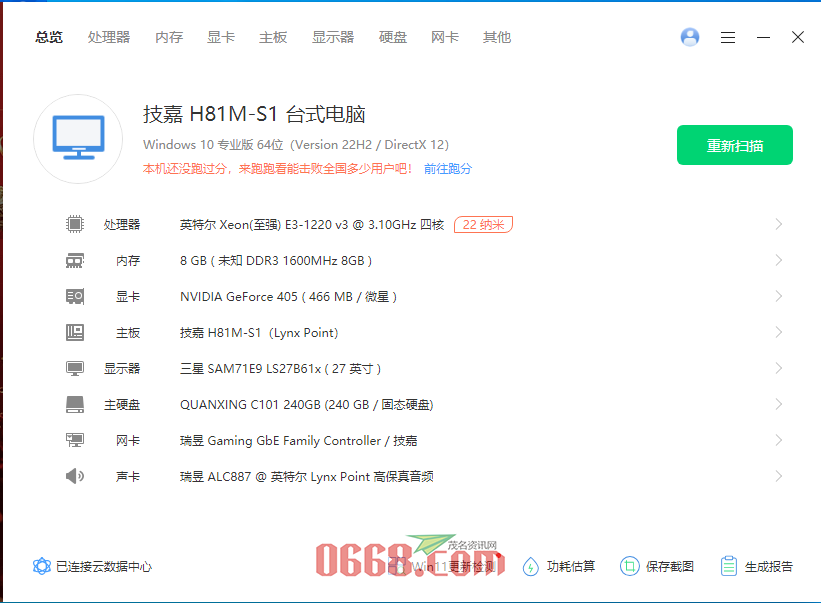The image size is (821, 603).
Task: Click the user account avatar icon
Action: [x=690, y=37]
